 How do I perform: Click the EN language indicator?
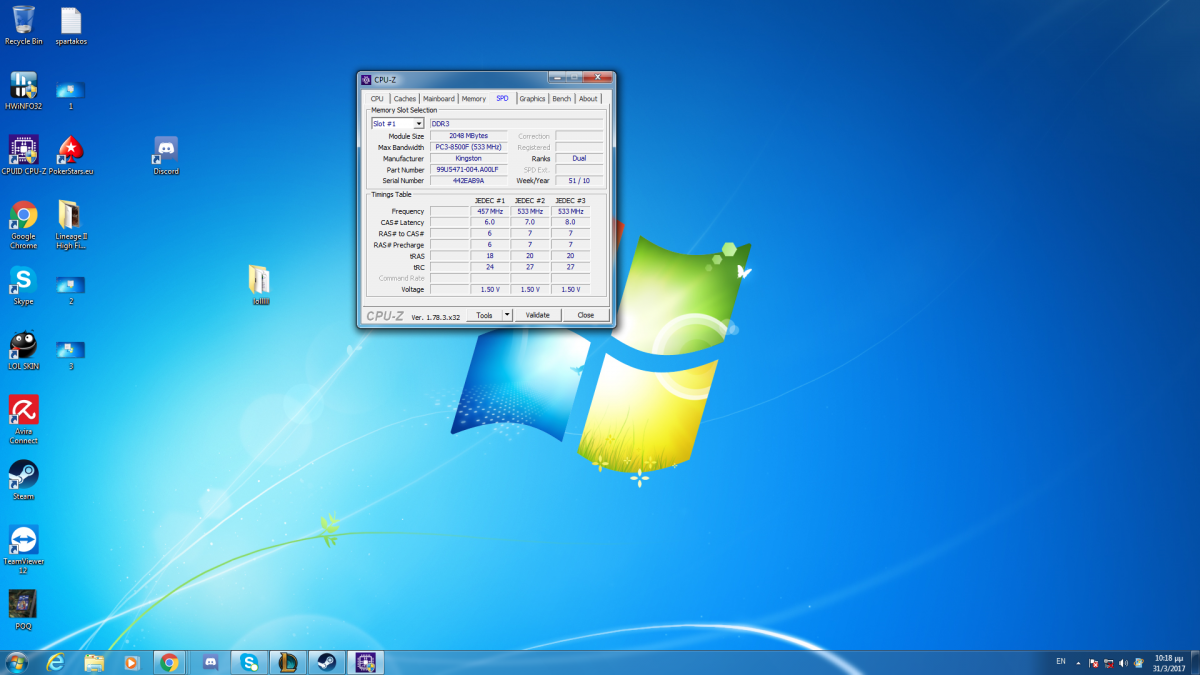coord(1061,662)
